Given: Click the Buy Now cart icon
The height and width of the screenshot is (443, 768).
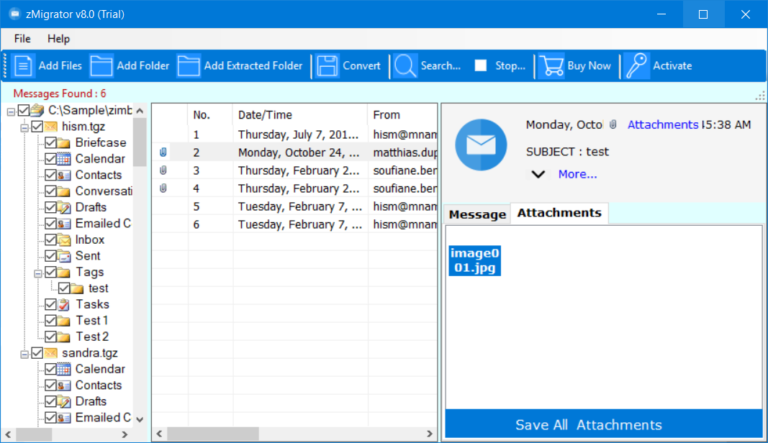Looking at the screenshot, I should click(552, 66).
